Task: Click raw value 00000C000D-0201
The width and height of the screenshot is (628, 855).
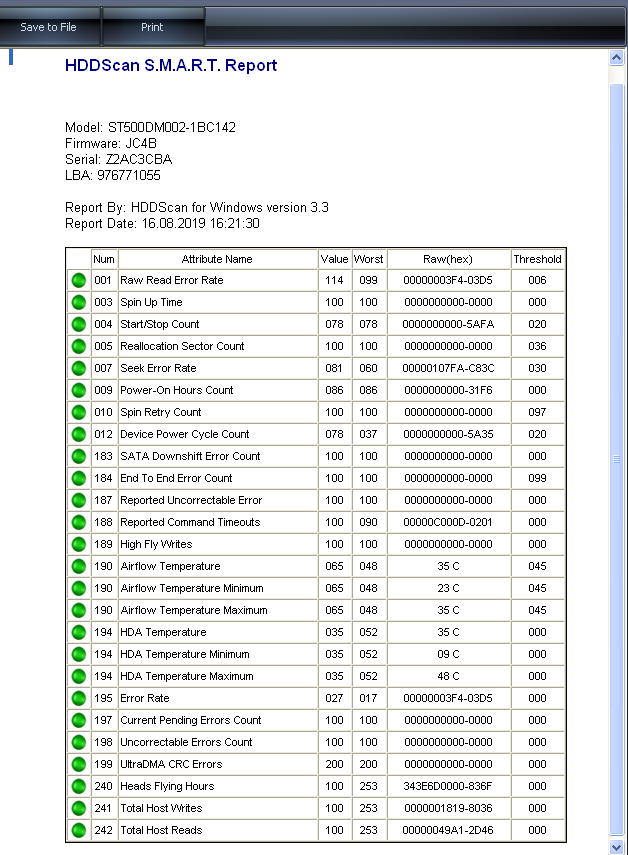Action: pyautogui.click(x=448, y=522)
